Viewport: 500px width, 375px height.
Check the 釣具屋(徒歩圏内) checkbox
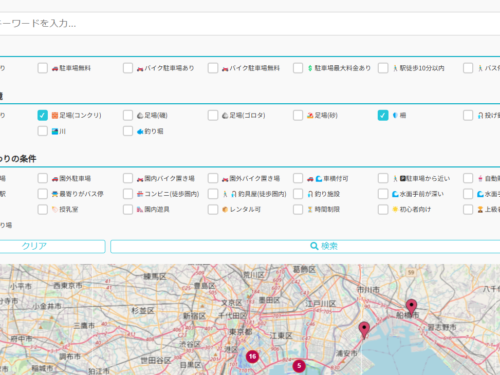(x=213, y=194)
